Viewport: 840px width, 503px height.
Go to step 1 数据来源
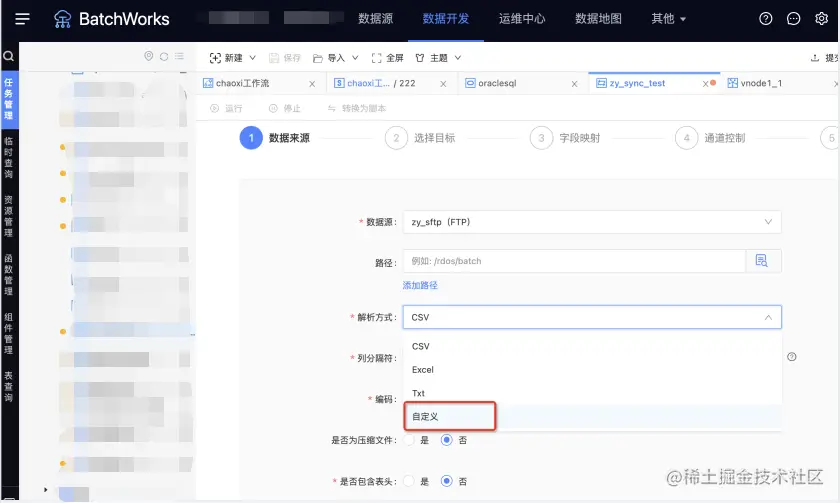(275, 138)
